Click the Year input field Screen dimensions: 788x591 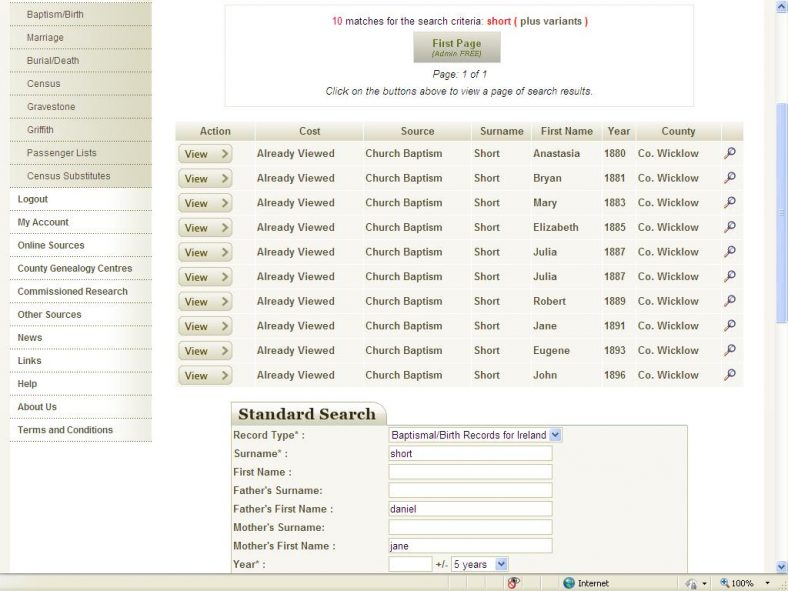pos(410,564)
